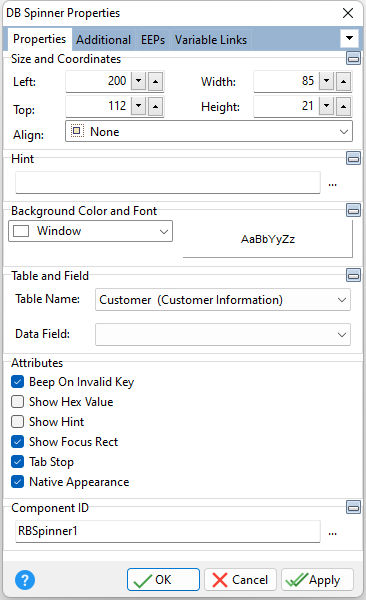
Task: Click the AaBbYyZz font preview
Action: 268,239
